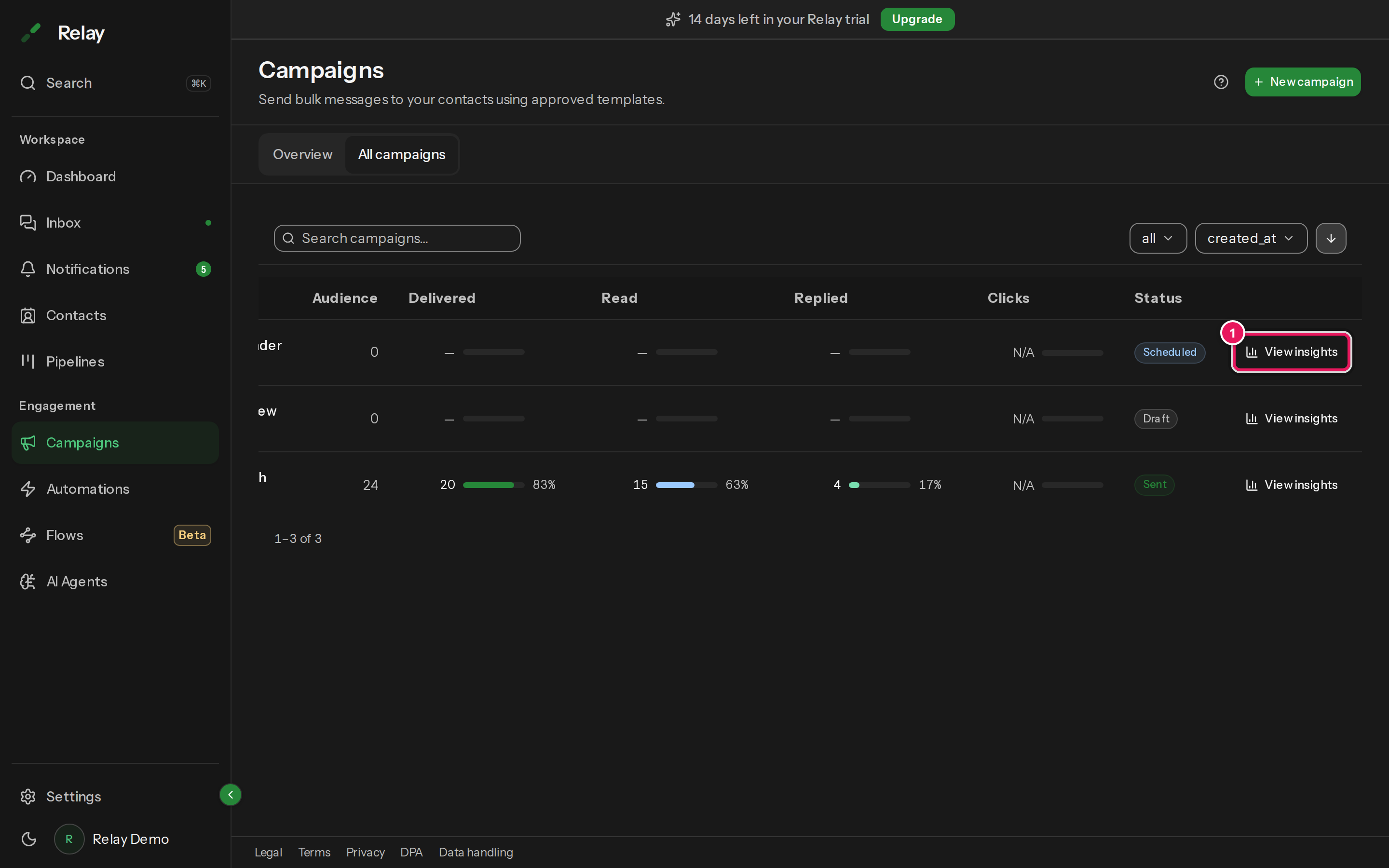Open DPA footer link

click(411, 853)
